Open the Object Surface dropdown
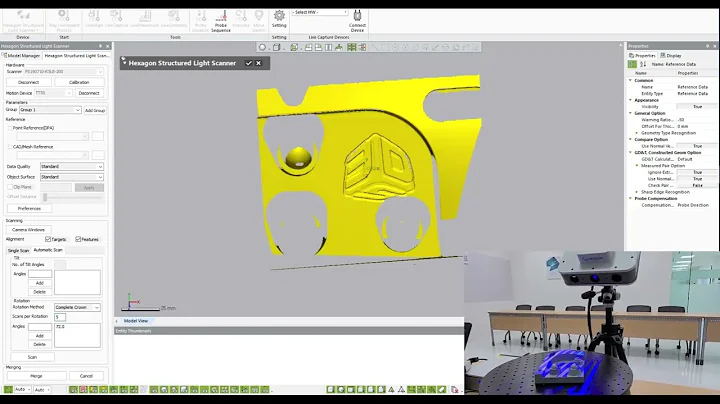The height and width of the screenshot is (404, 720). click(72, 177)
